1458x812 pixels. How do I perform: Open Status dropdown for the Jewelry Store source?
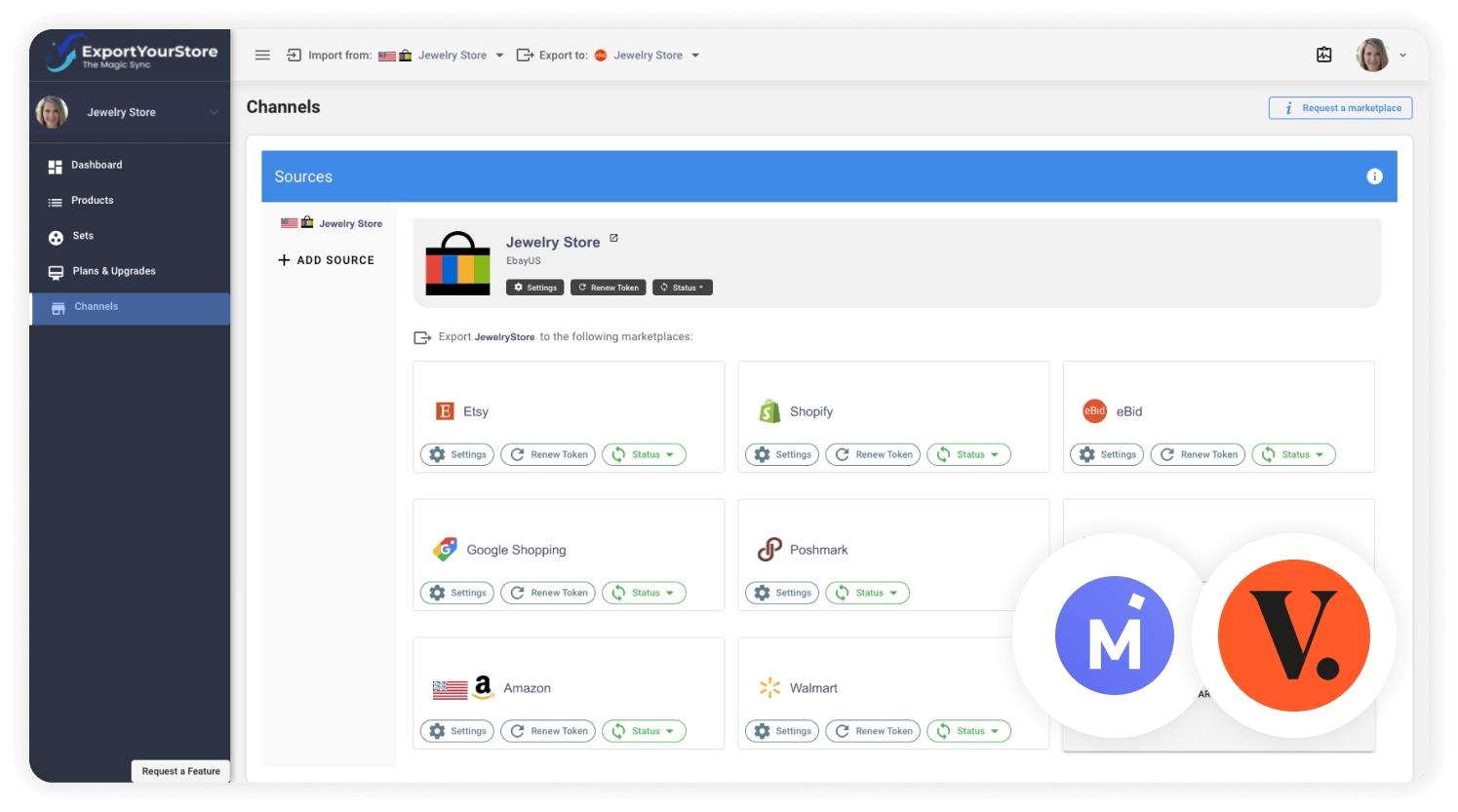[683, 288]
